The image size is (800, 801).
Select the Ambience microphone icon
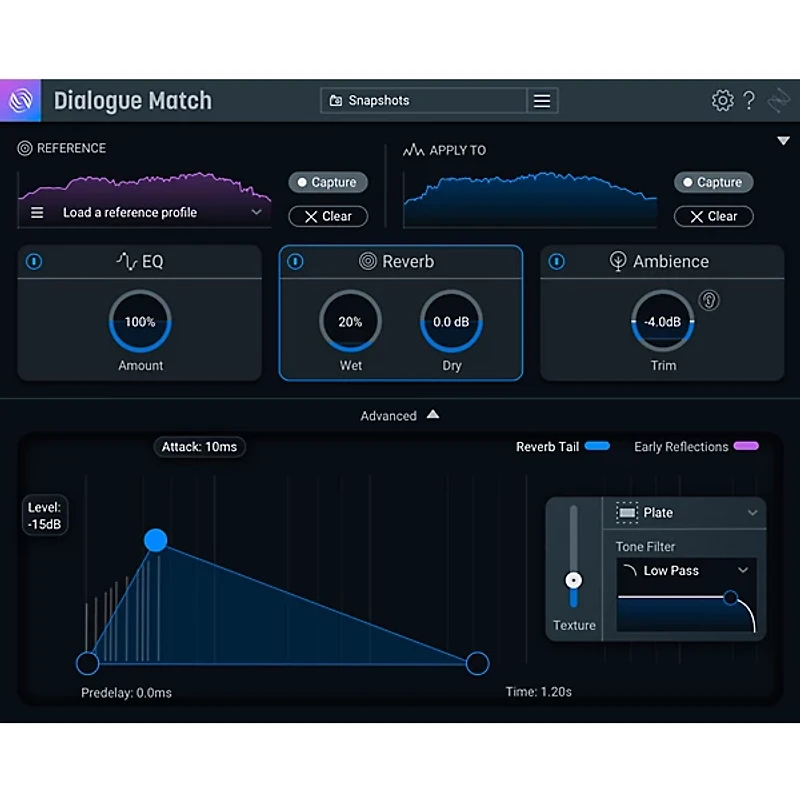pos(621,261)
